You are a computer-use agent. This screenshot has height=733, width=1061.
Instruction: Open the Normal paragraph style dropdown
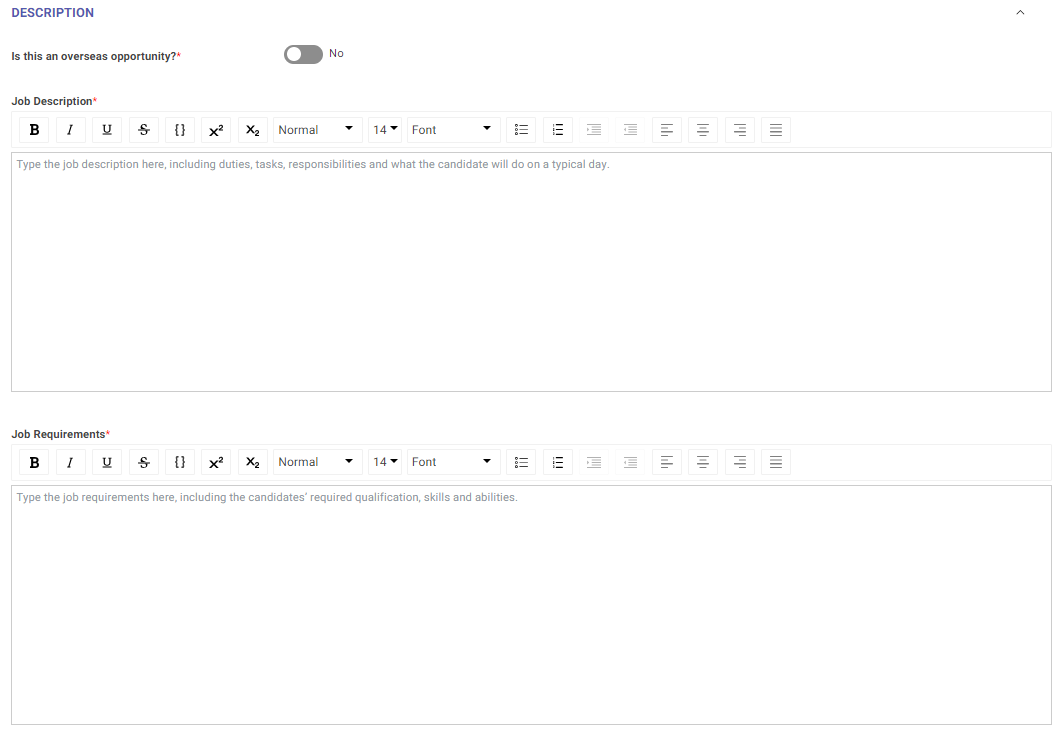[317, 129]
